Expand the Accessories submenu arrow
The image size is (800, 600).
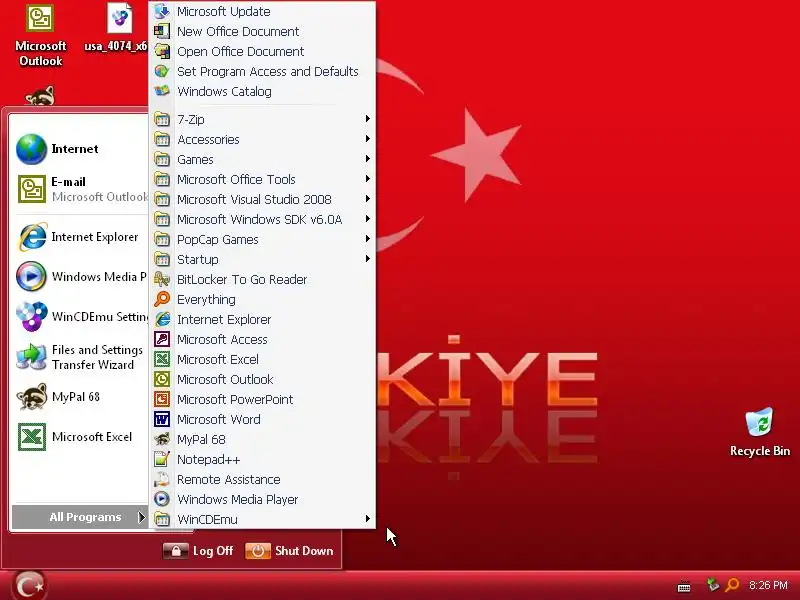pos(367,139)
